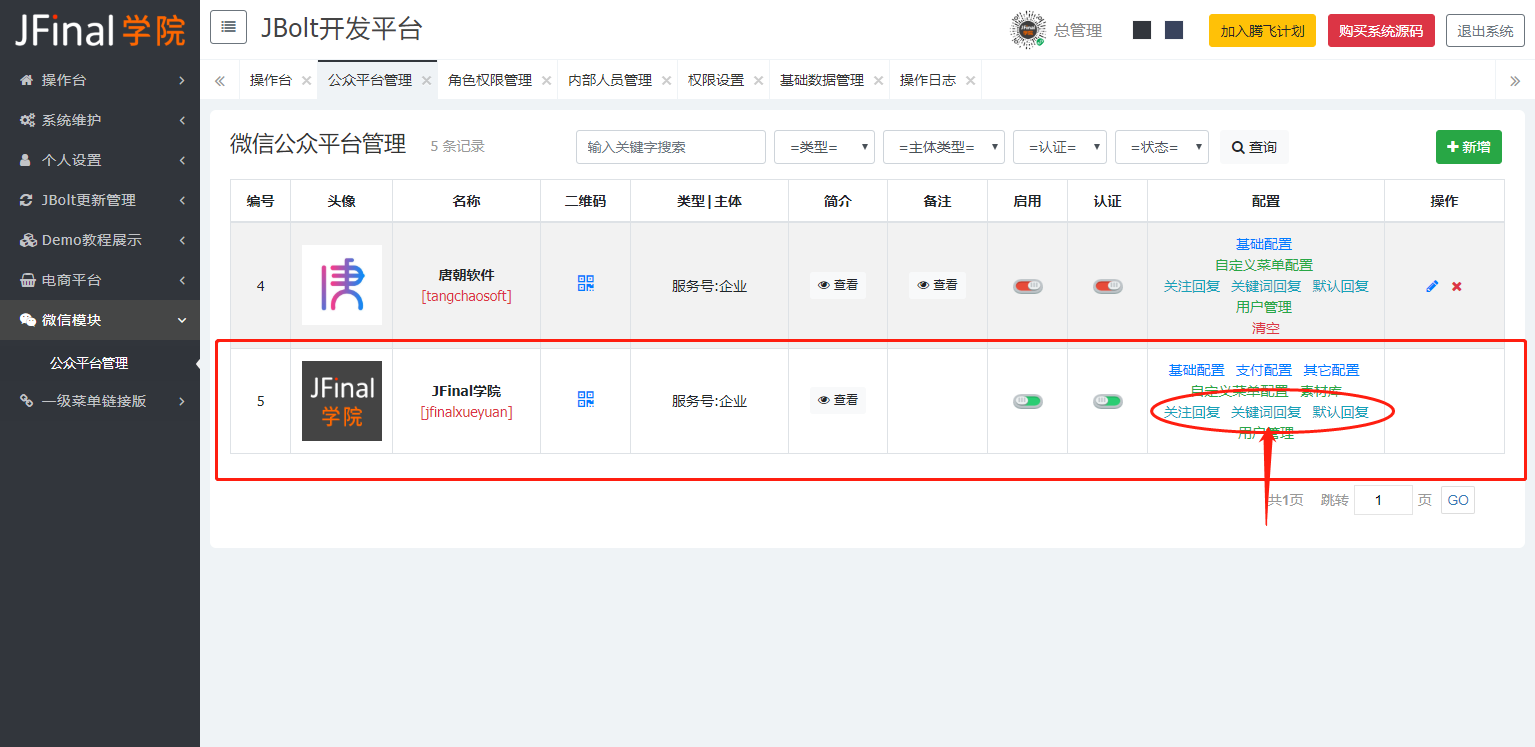Click the 购买系统源码 button

tap(1381, 31)
